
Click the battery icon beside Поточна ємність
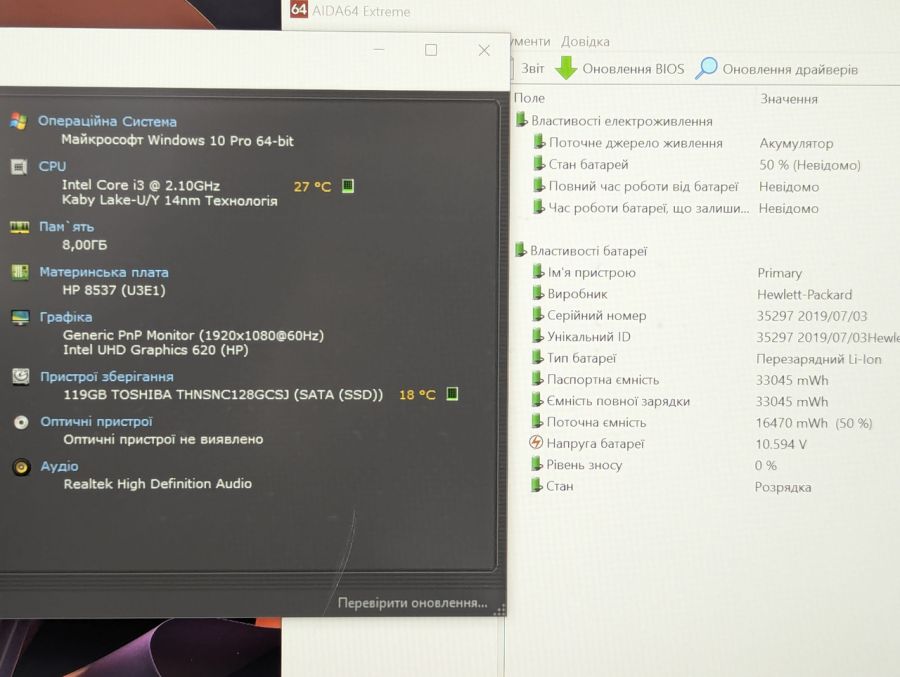537,421
